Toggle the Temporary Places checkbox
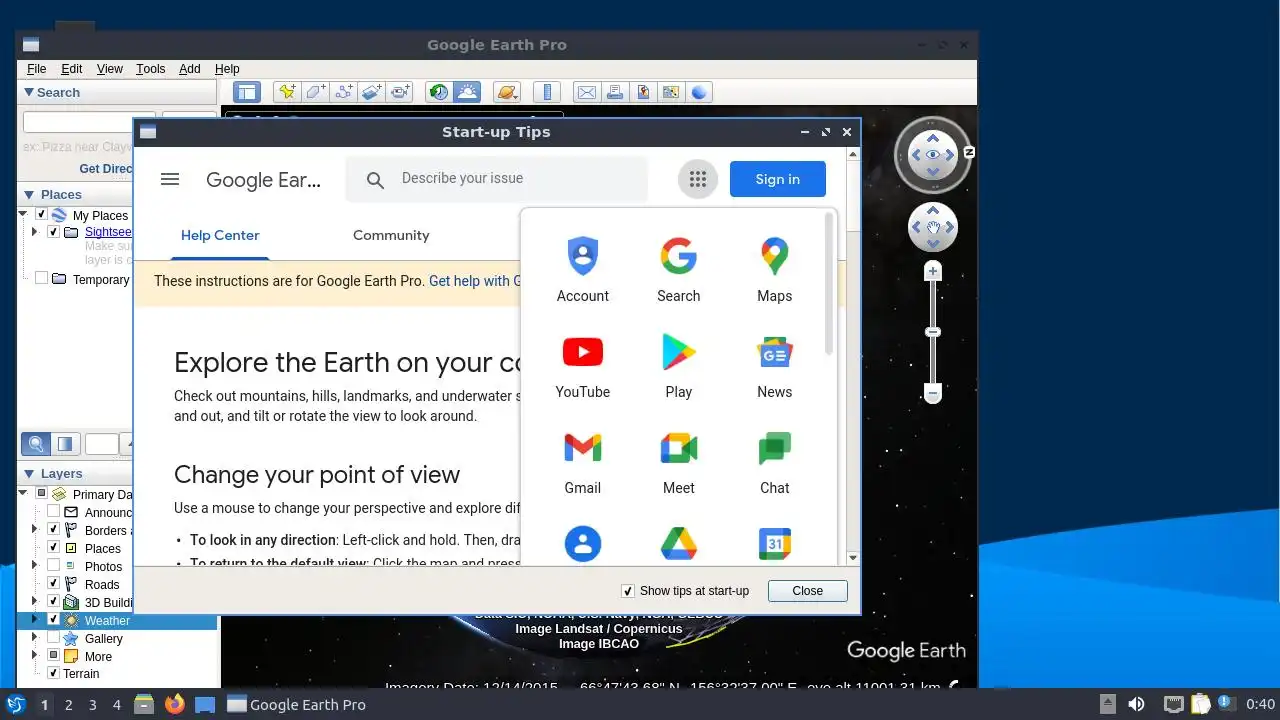Viewport: 1280px width, 720px height. pos(41,279)
